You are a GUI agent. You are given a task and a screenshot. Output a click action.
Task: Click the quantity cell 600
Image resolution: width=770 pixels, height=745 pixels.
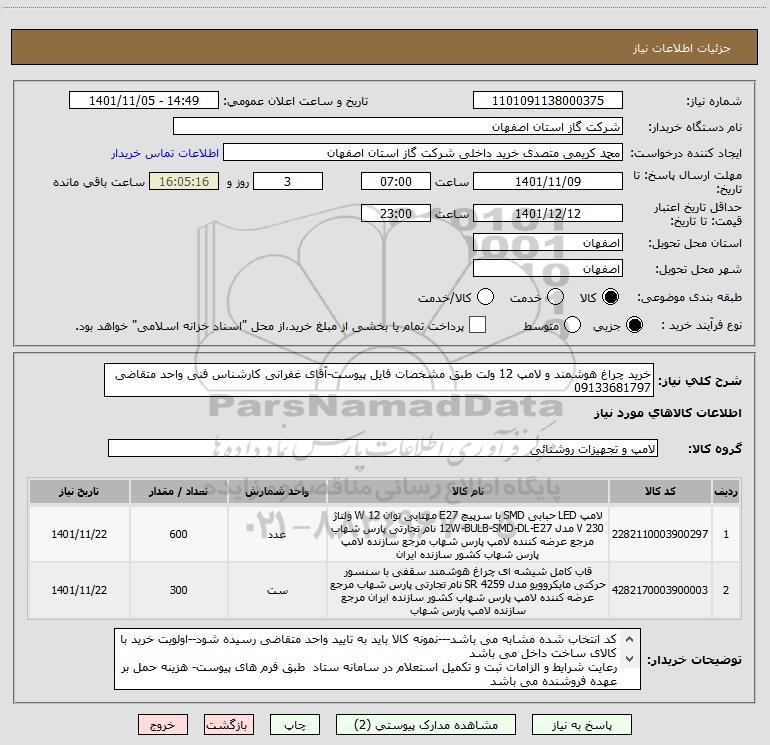click(178, 534)
